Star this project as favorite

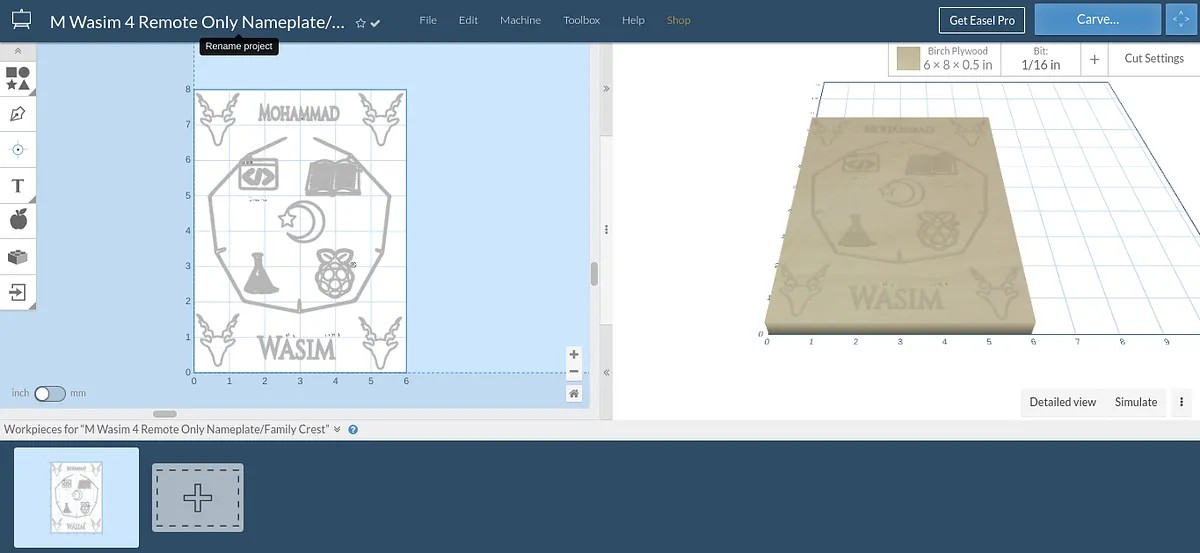click(360, 22)
